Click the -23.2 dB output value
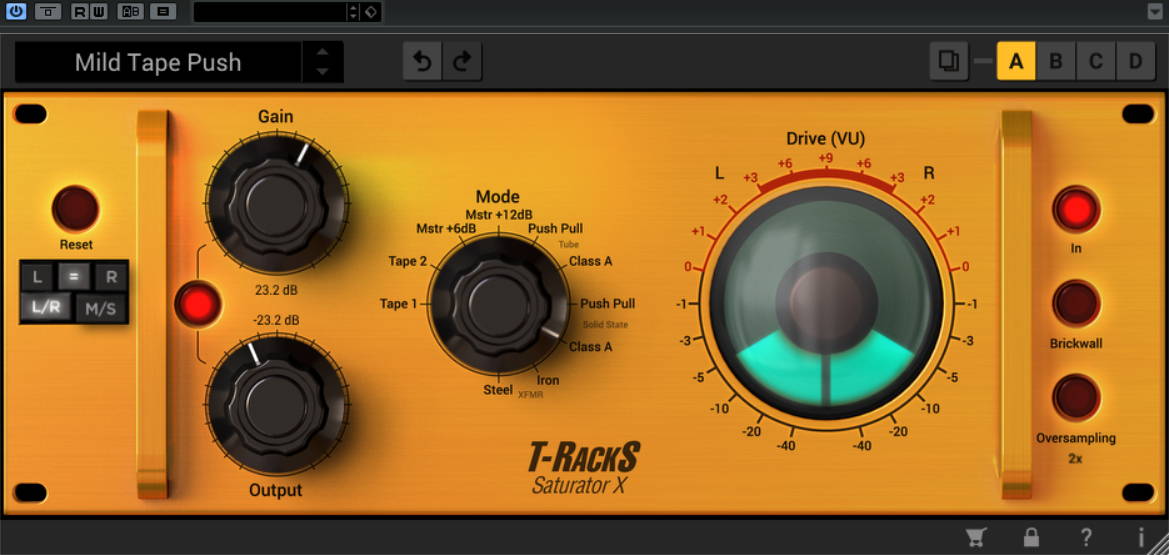Screen dimensions: 1169x555 (x=276, y=320)
